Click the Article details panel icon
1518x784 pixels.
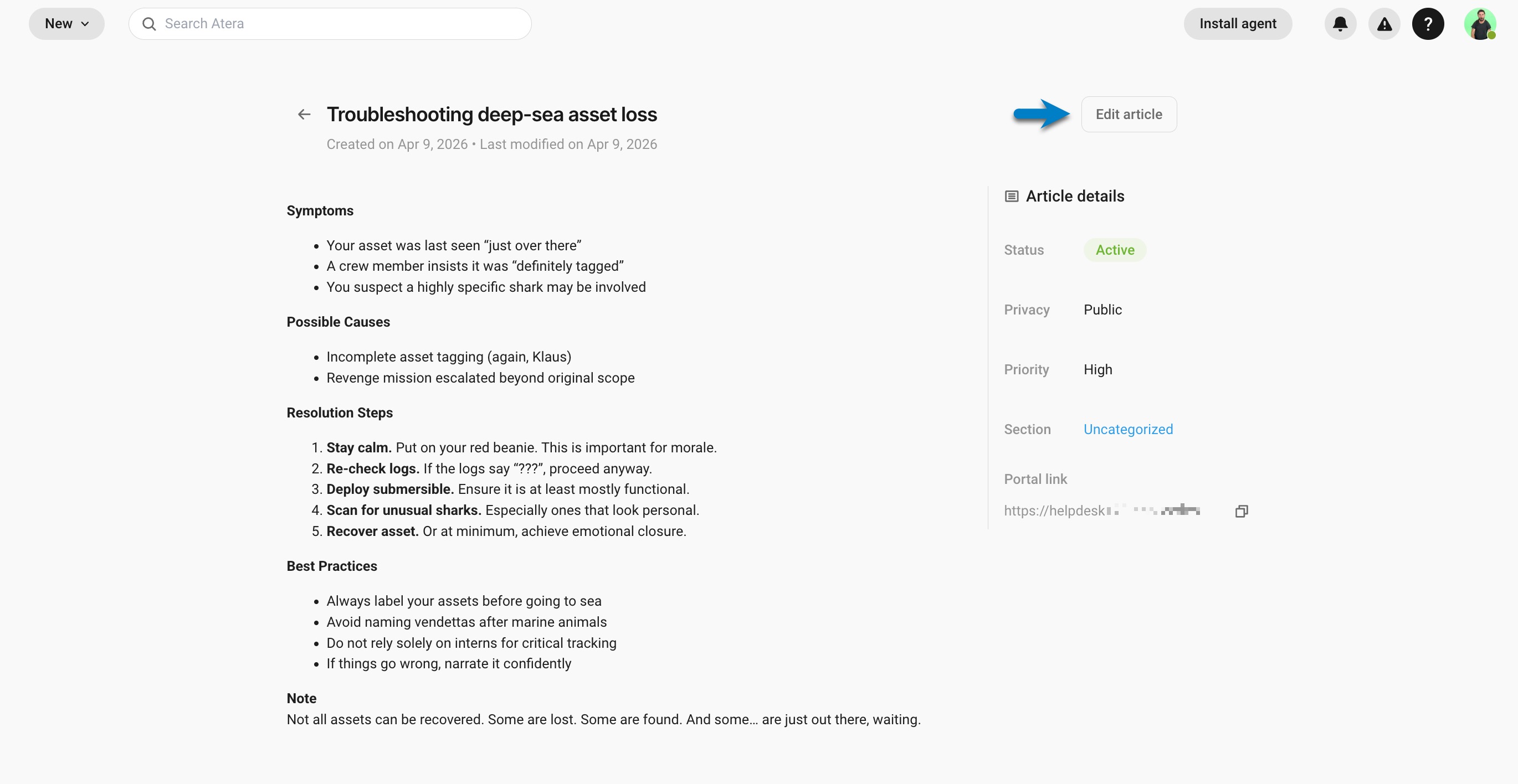pyautogui.click(x=1011, y=196)
